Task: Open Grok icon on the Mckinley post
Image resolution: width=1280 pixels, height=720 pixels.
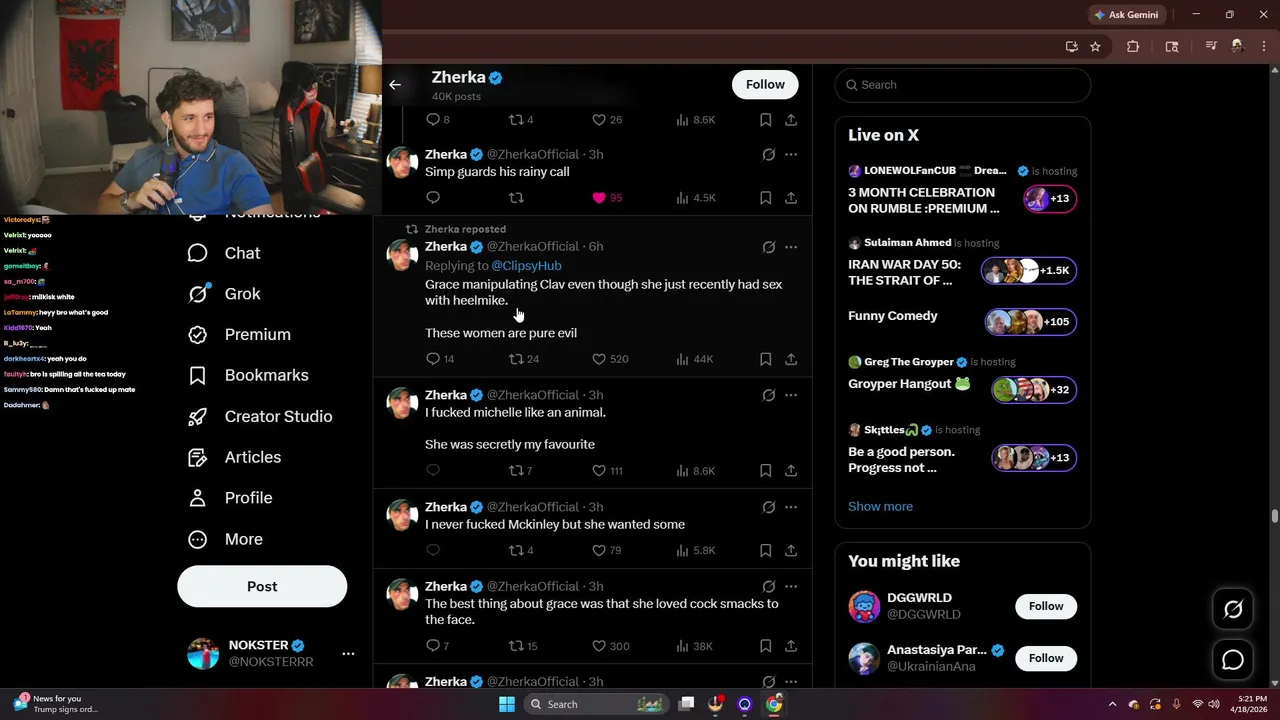Action: [x=768, y=507]
